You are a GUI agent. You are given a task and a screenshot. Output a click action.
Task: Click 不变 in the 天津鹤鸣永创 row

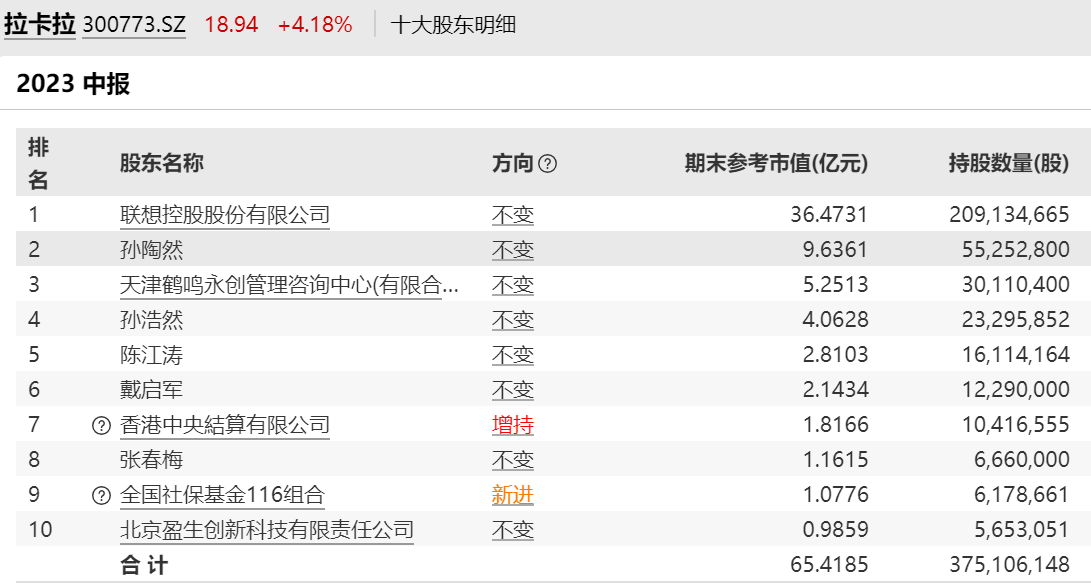click(x=513, y=285)
